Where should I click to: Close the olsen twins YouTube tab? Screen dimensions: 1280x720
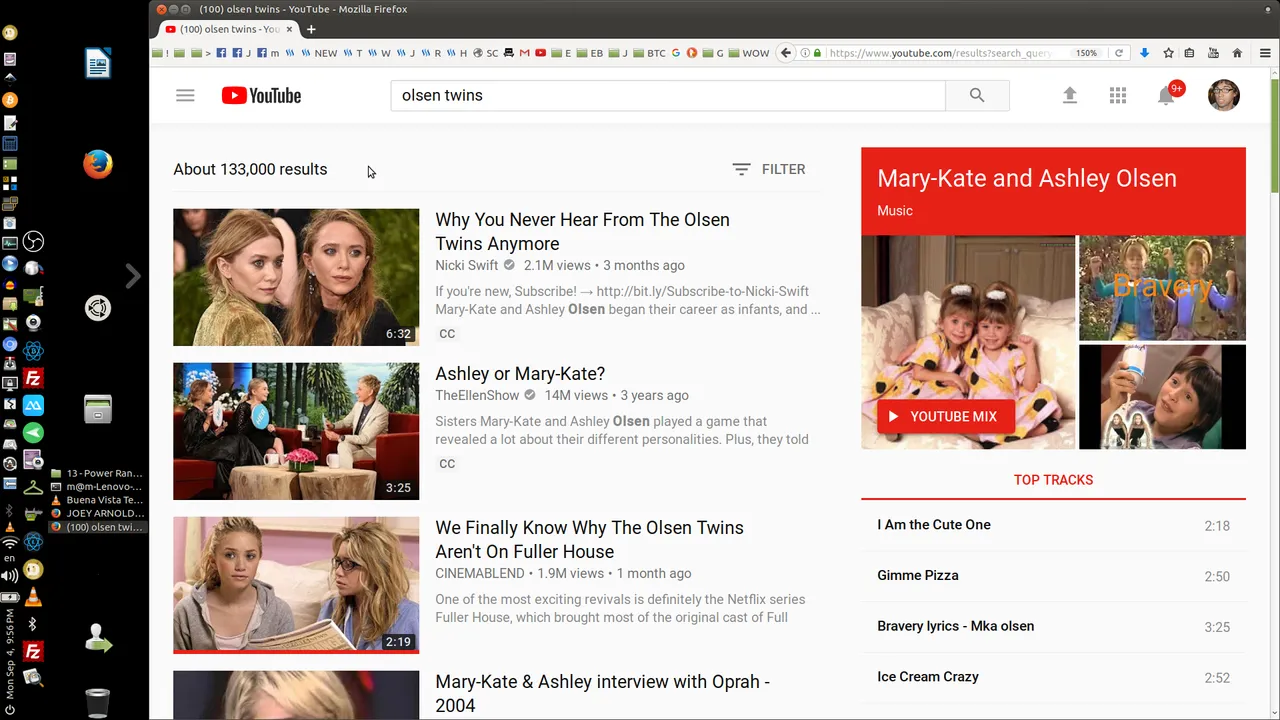coord(290,29)
